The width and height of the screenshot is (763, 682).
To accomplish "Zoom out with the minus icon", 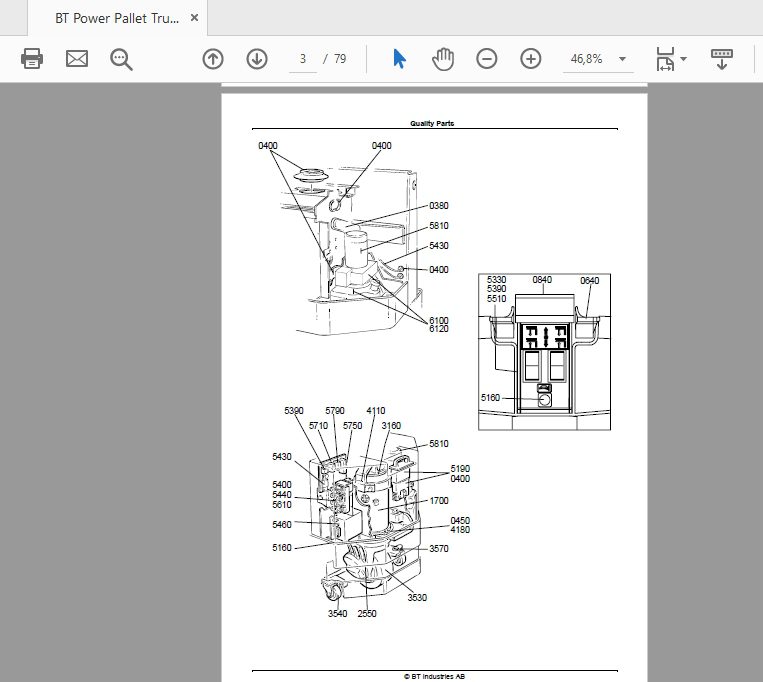I will (x=487, y=59).
